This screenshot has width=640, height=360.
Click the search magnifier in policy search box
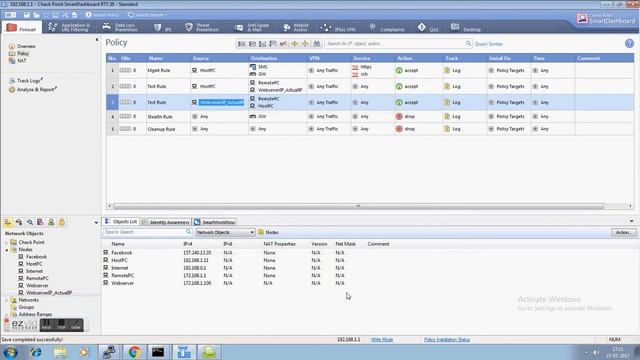coord(469,44)
